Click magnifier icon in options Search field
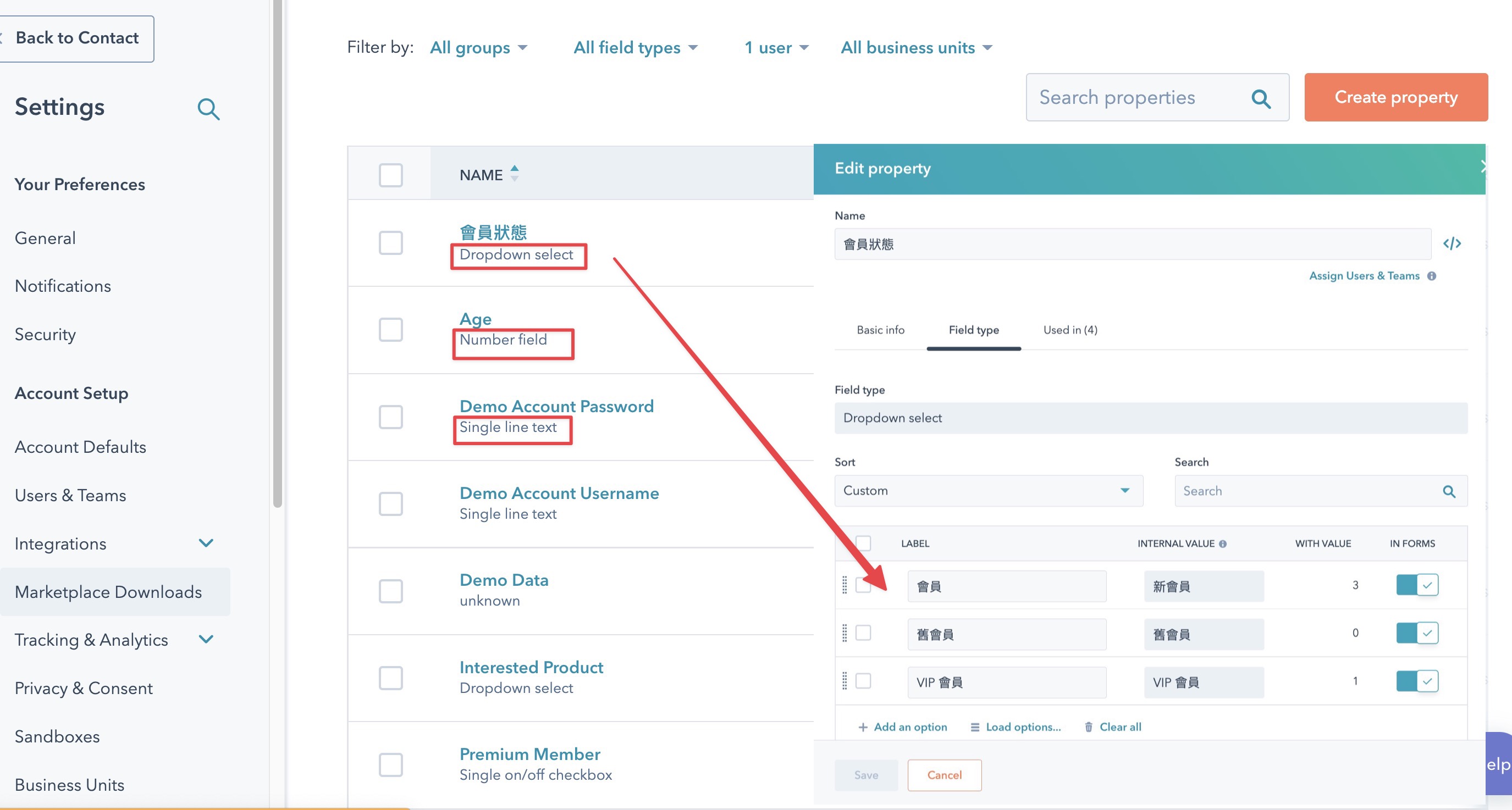 1449,491
